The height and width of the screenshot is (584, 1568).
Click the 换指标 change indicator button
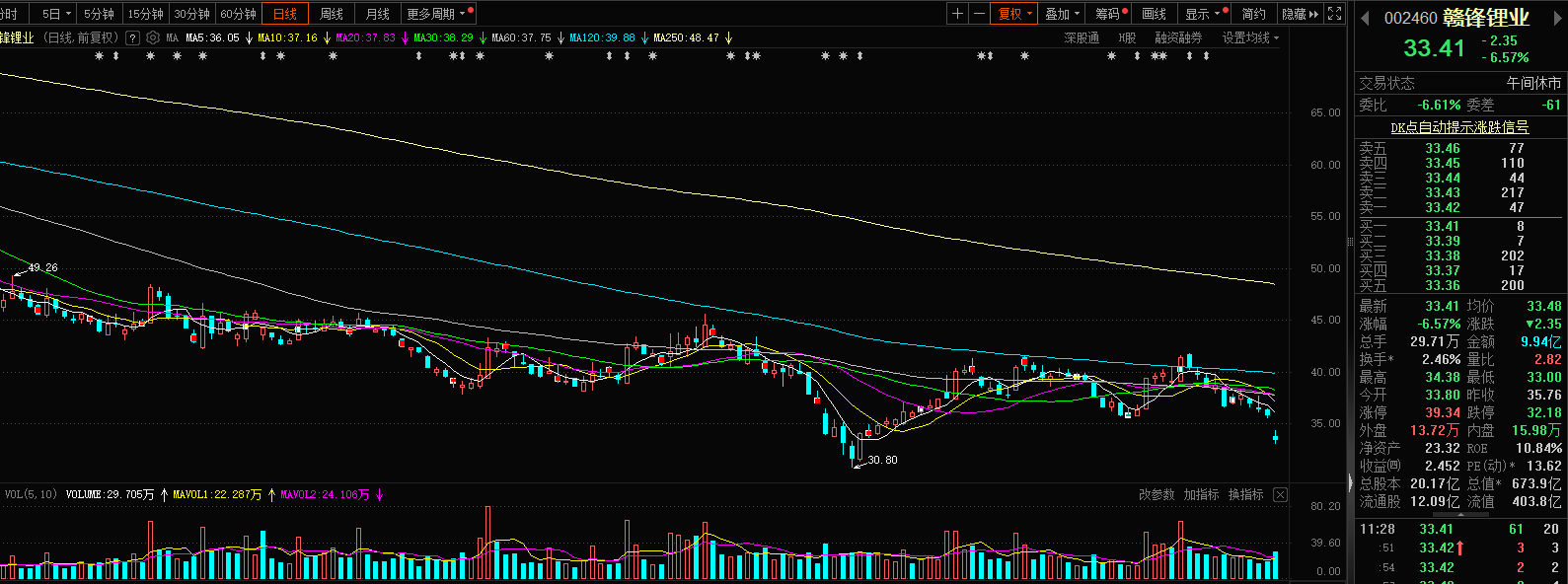coord(1245,495)
